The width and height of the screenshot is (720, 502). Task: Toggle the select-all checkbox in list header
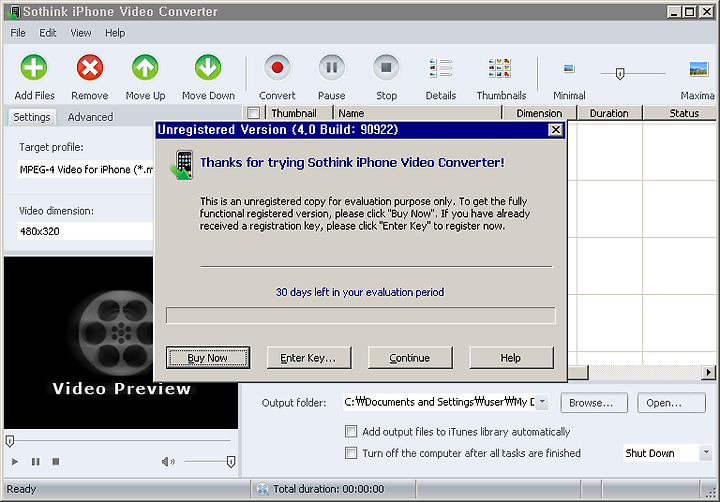253,113
